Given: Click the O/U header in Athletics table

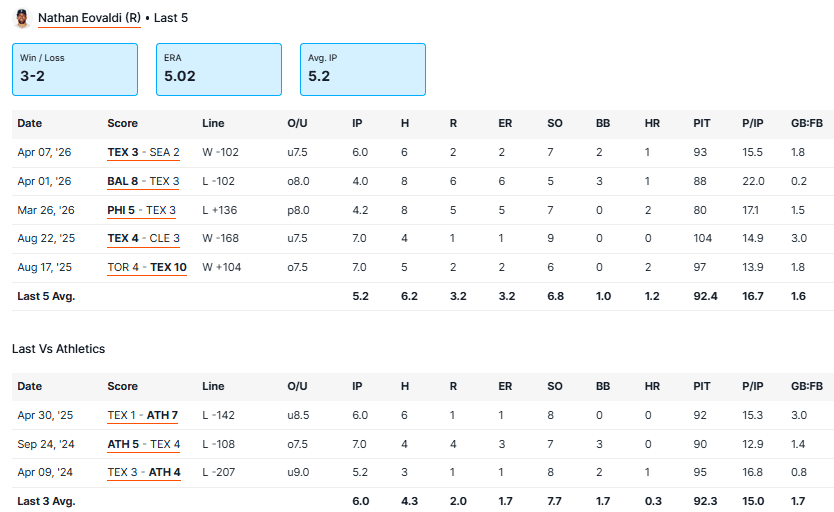Looking at the screenshot, I should tap(298, 386).
